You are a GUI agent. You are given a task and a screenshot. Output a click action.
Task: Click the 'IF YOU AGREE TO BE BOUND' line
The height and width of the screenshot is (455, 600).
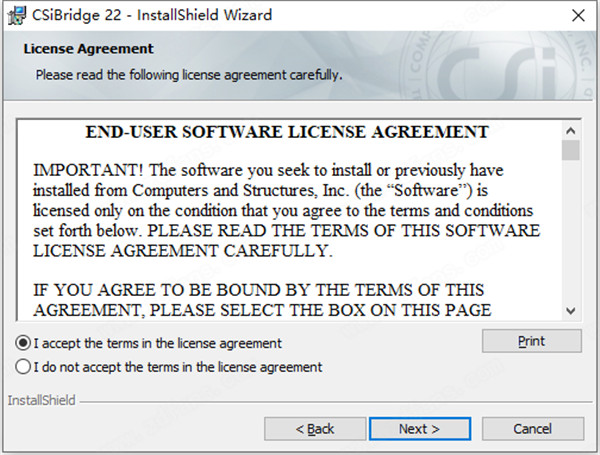tap(259, 290)
